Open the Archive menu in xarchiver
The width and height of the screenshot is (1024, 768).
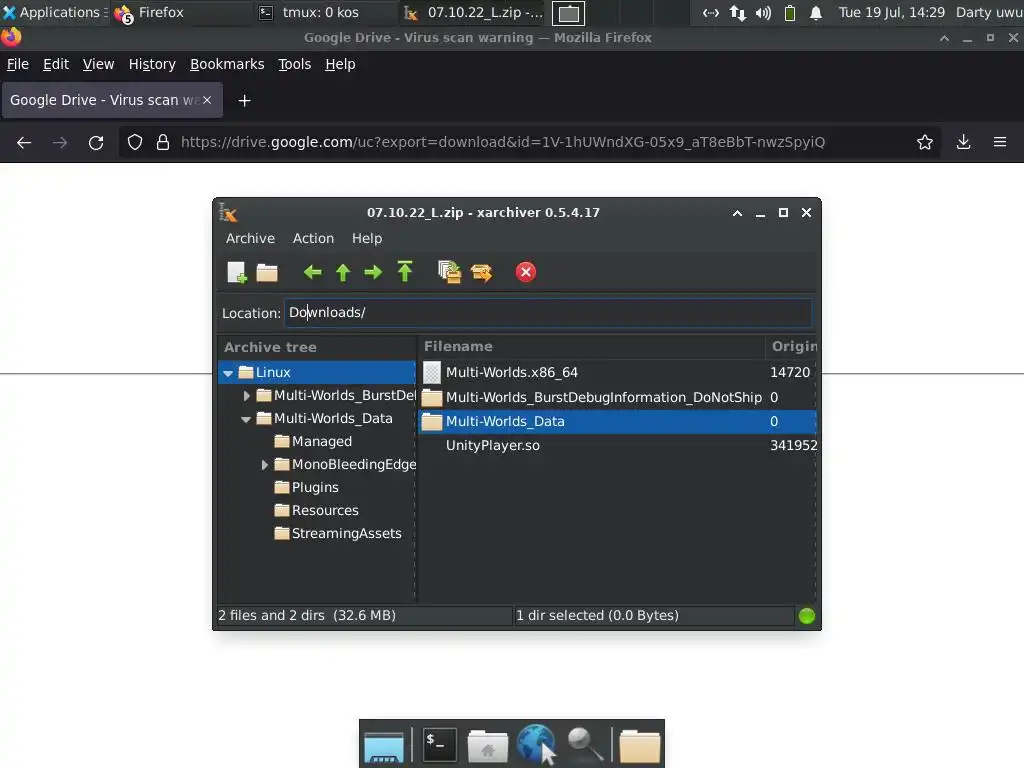250,238
